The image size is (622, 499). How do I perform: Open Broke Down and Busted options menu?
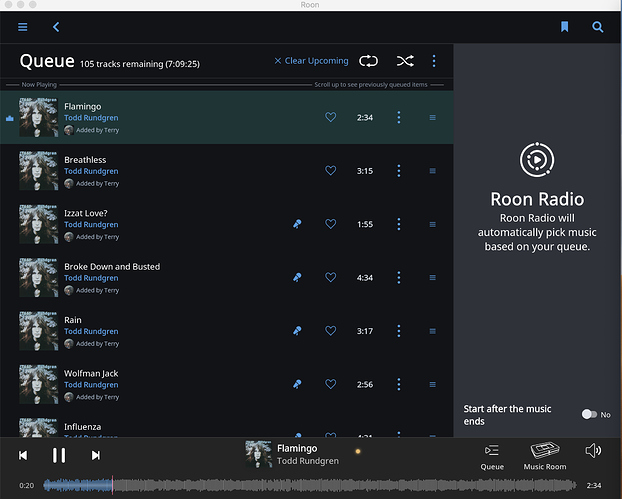(x=399, y=277)
